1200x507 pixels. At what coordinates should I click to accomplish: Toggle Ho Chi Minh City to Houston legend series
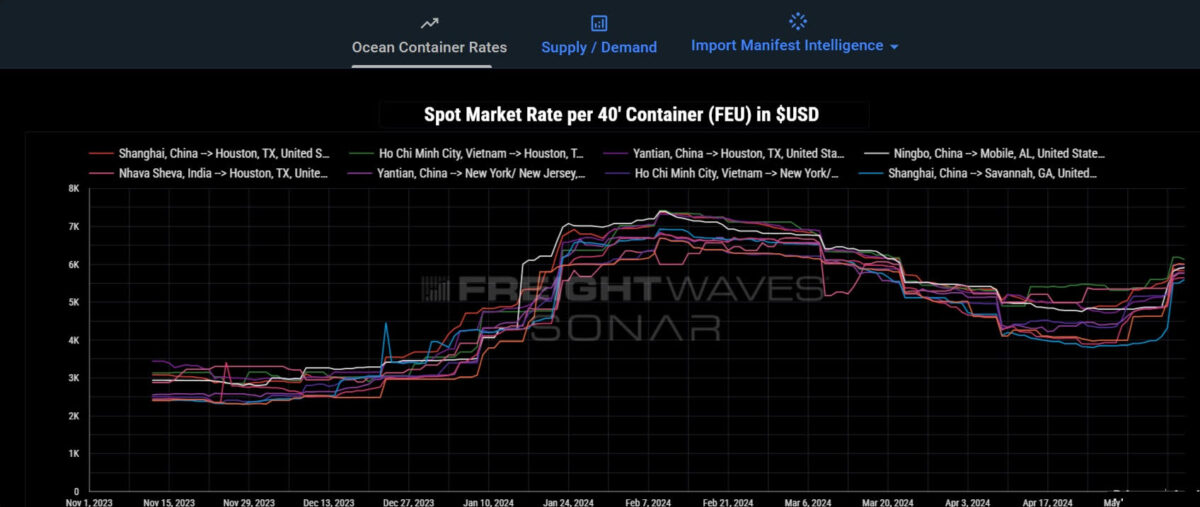coord(468,153)
